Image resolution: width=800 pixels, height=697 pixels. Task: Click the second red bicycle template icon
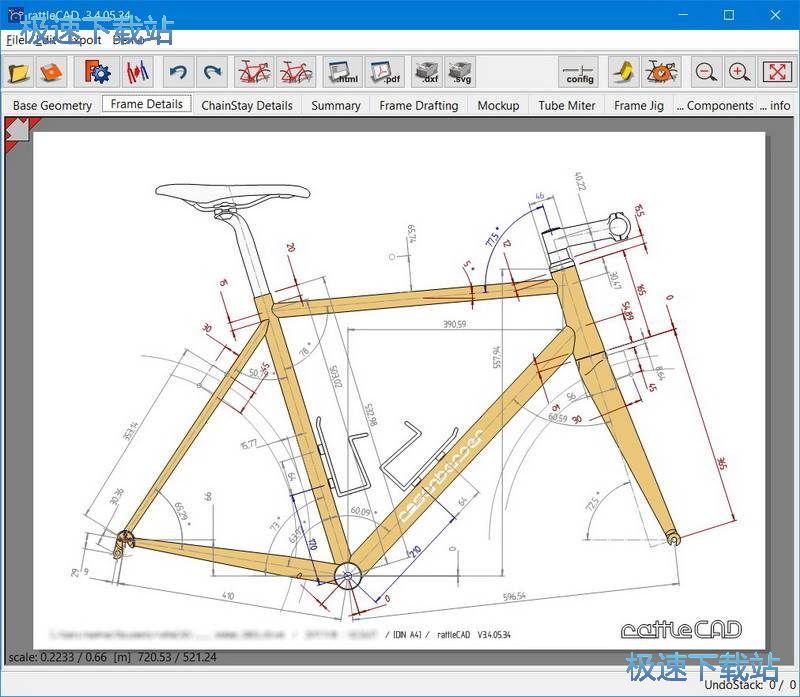tap(296, 72)
